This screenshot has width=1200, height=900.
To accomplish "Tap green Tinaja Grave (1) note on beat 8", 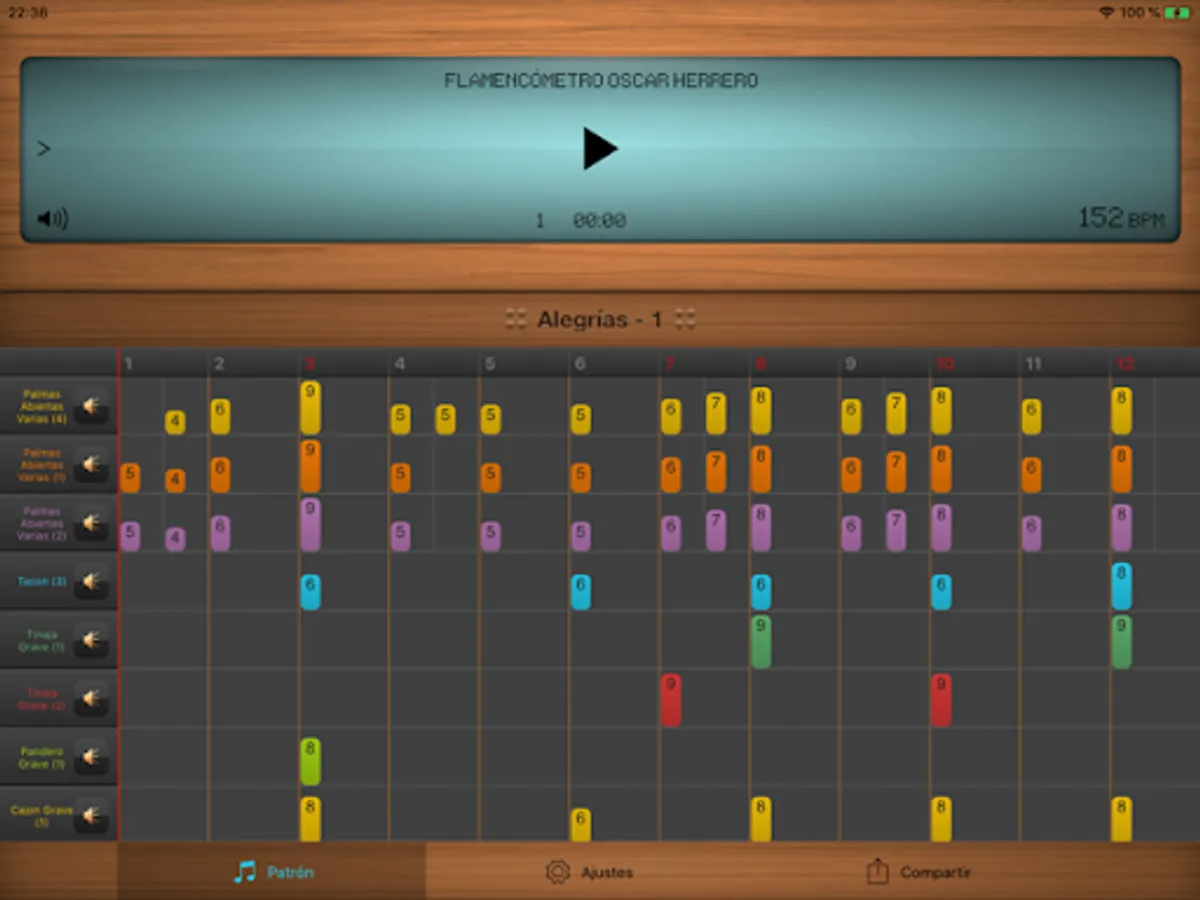I will point(761,642).
